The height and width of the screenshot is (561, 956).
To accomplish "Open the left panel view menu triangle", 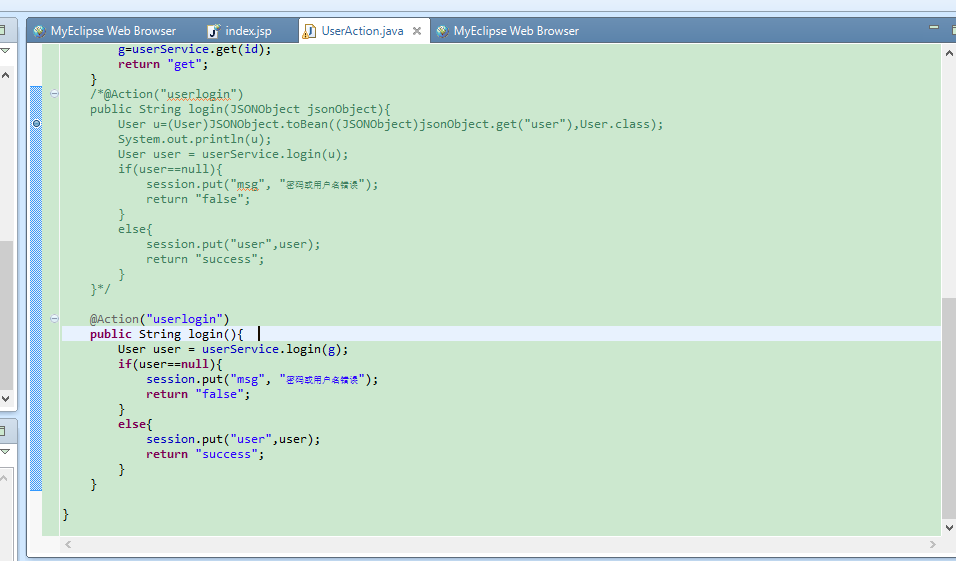I will tap(5, 50).
